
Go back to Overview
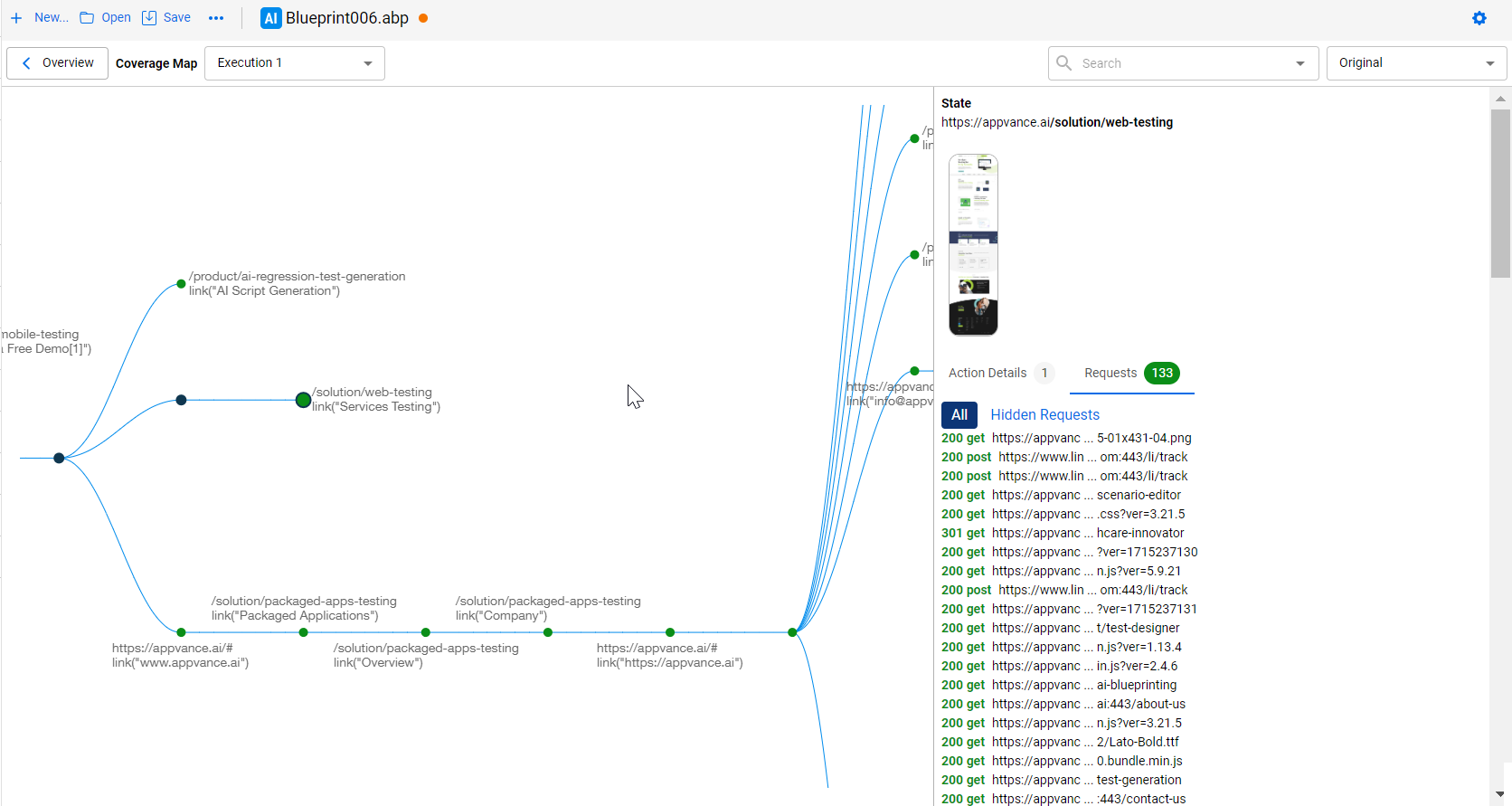(x=58, y=63)
